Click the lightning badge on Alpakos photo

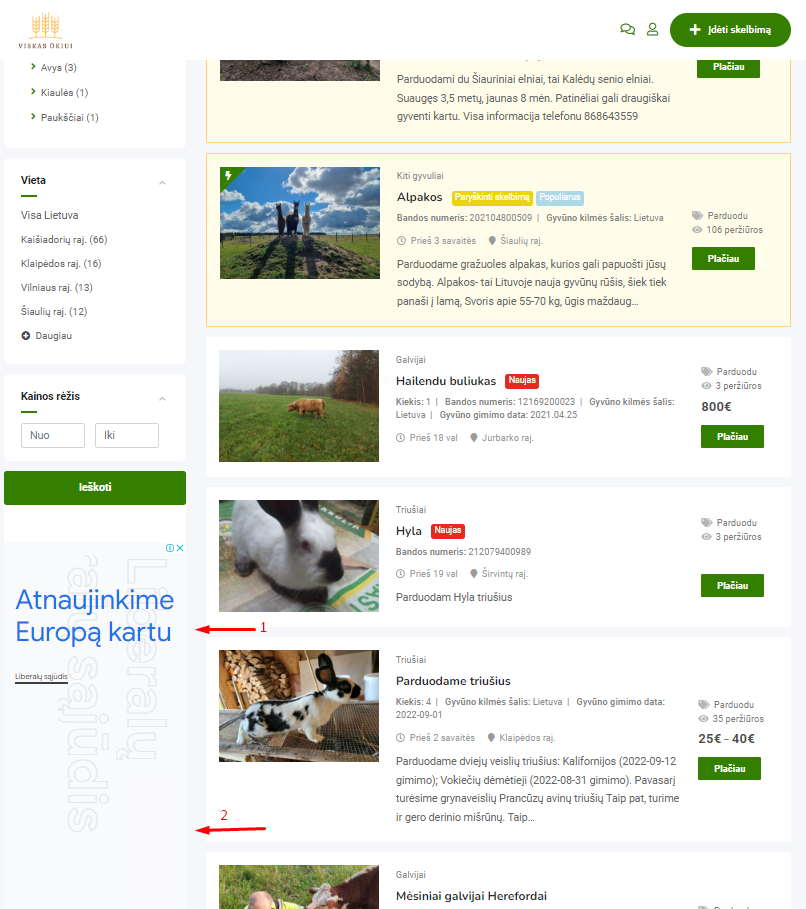coord(228,175)
